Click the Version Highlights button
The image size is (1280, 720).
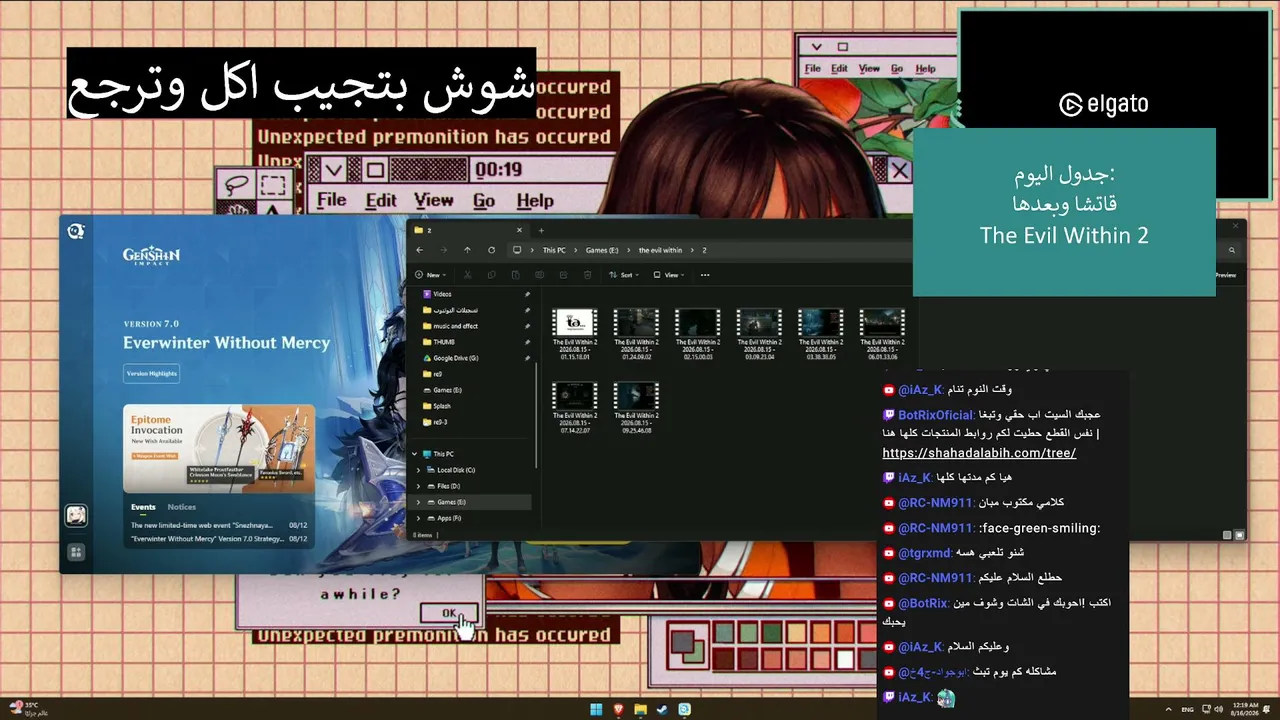tap(152, 373)
